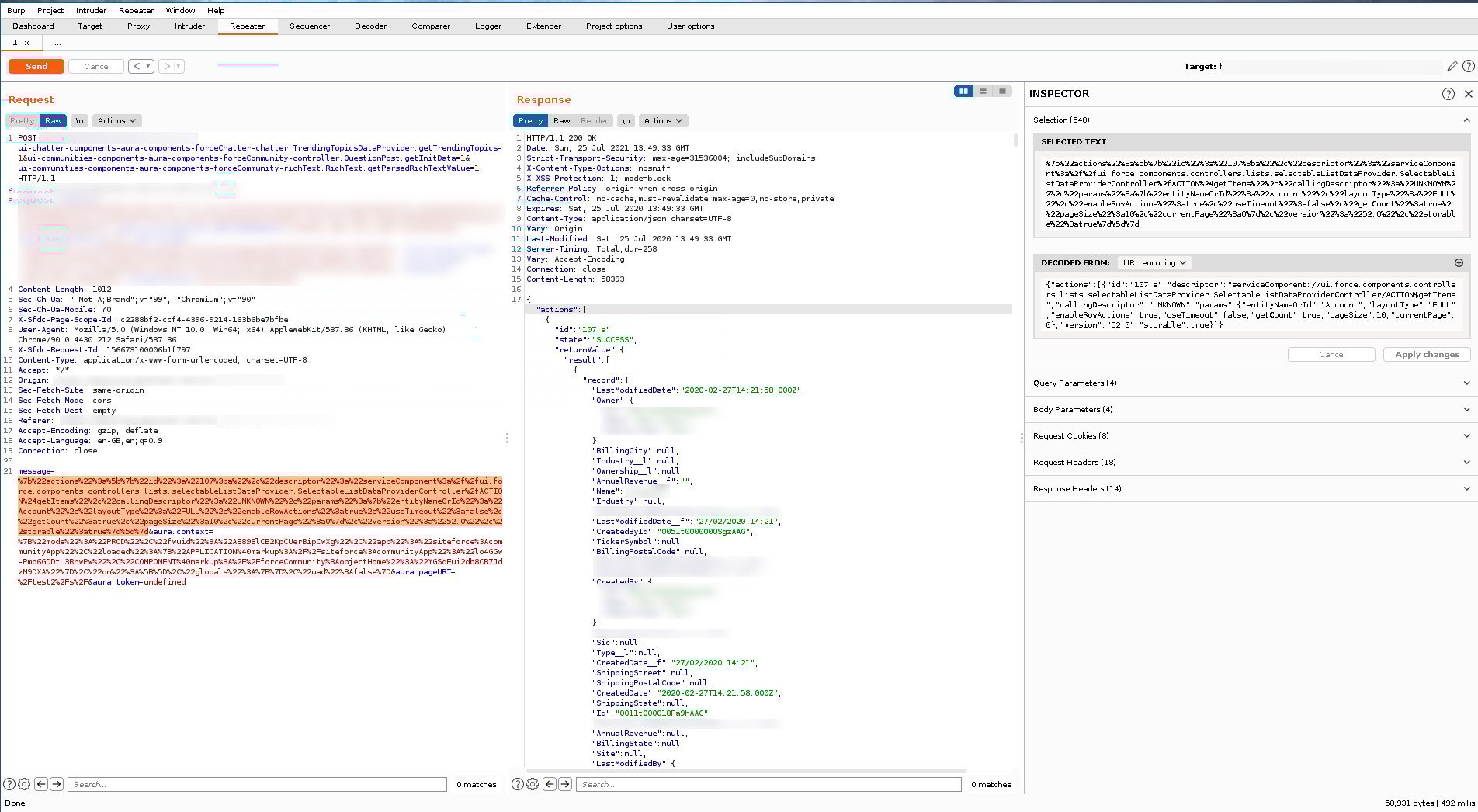Jump to previous match in request search
The width and height of the screenshot is (1478, 812).
coord(41,784)
